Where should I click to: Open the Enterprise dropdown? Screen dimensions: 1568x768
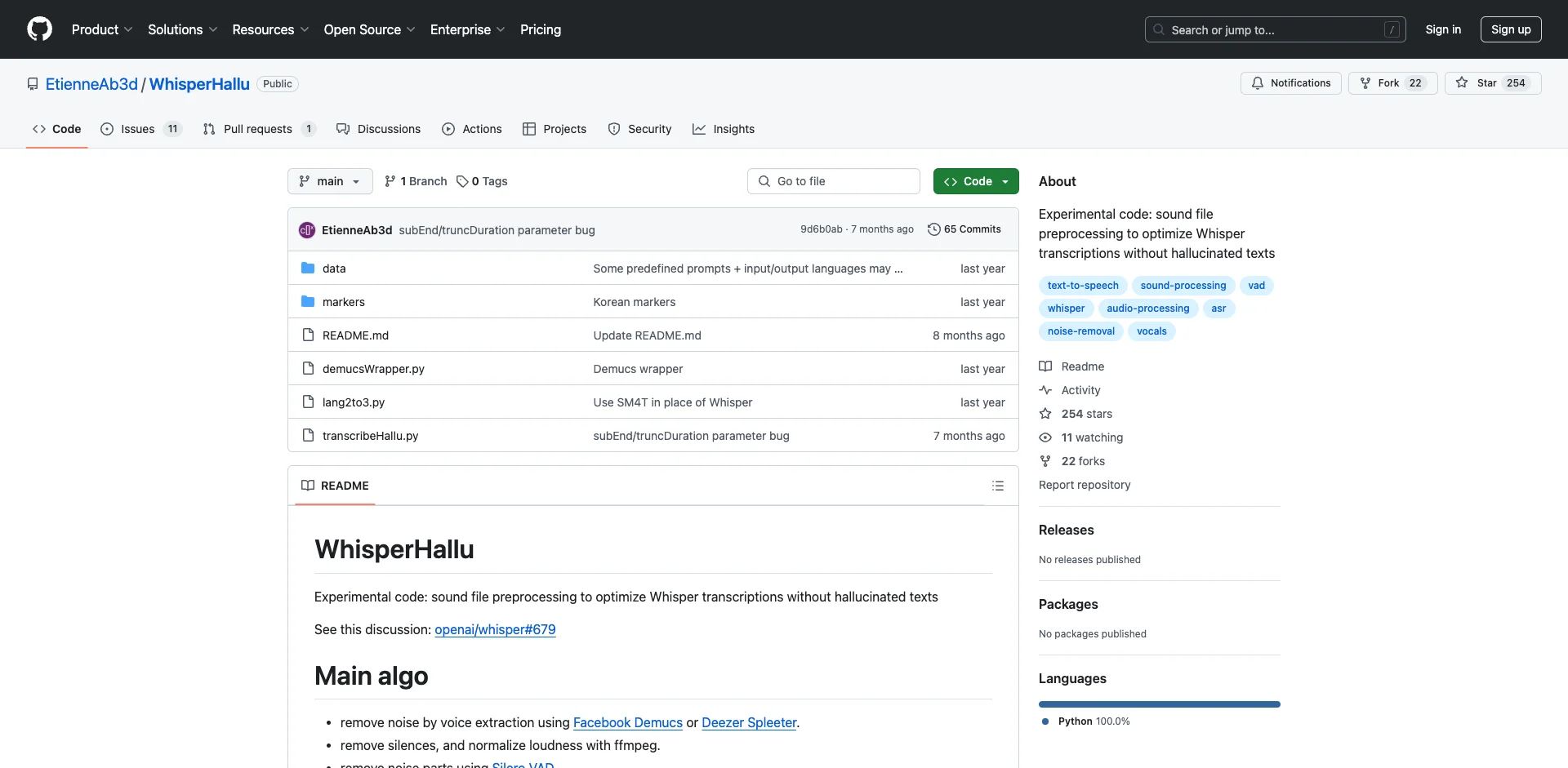point(467,29)
